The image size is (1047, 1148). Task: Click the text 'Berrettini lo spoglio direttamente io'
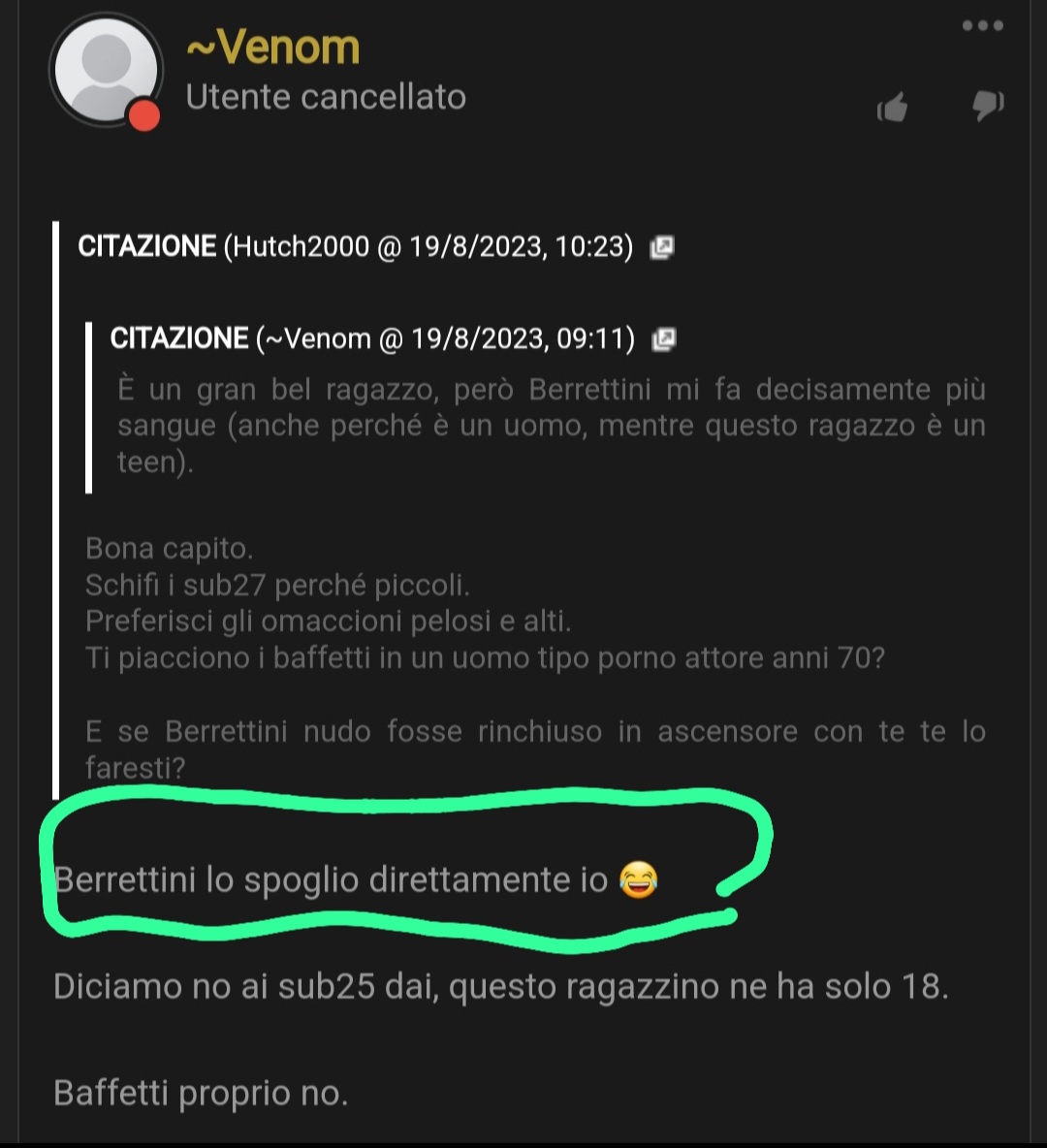[331, 880]
